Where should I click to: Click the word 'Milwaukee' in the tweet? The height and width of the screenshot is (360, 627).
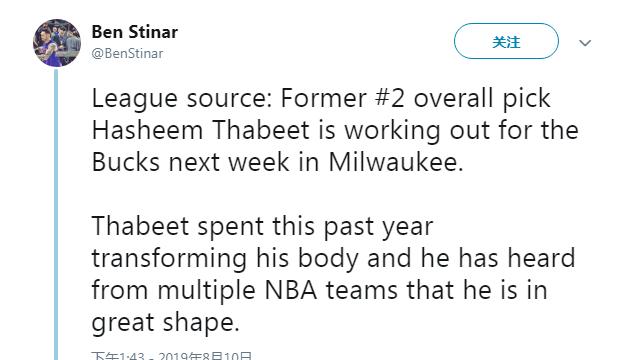click(396, 162)
